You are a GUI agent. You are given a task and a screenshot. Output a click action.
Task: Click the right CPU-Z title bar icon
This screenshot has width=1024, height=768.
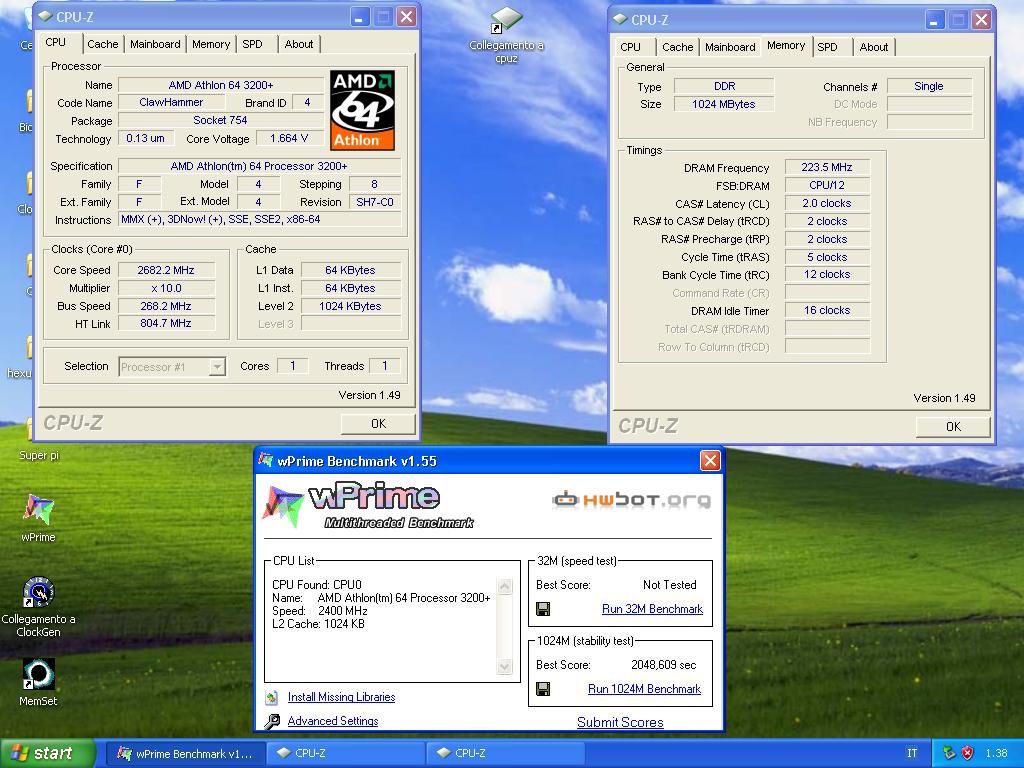tap(620, 20)
